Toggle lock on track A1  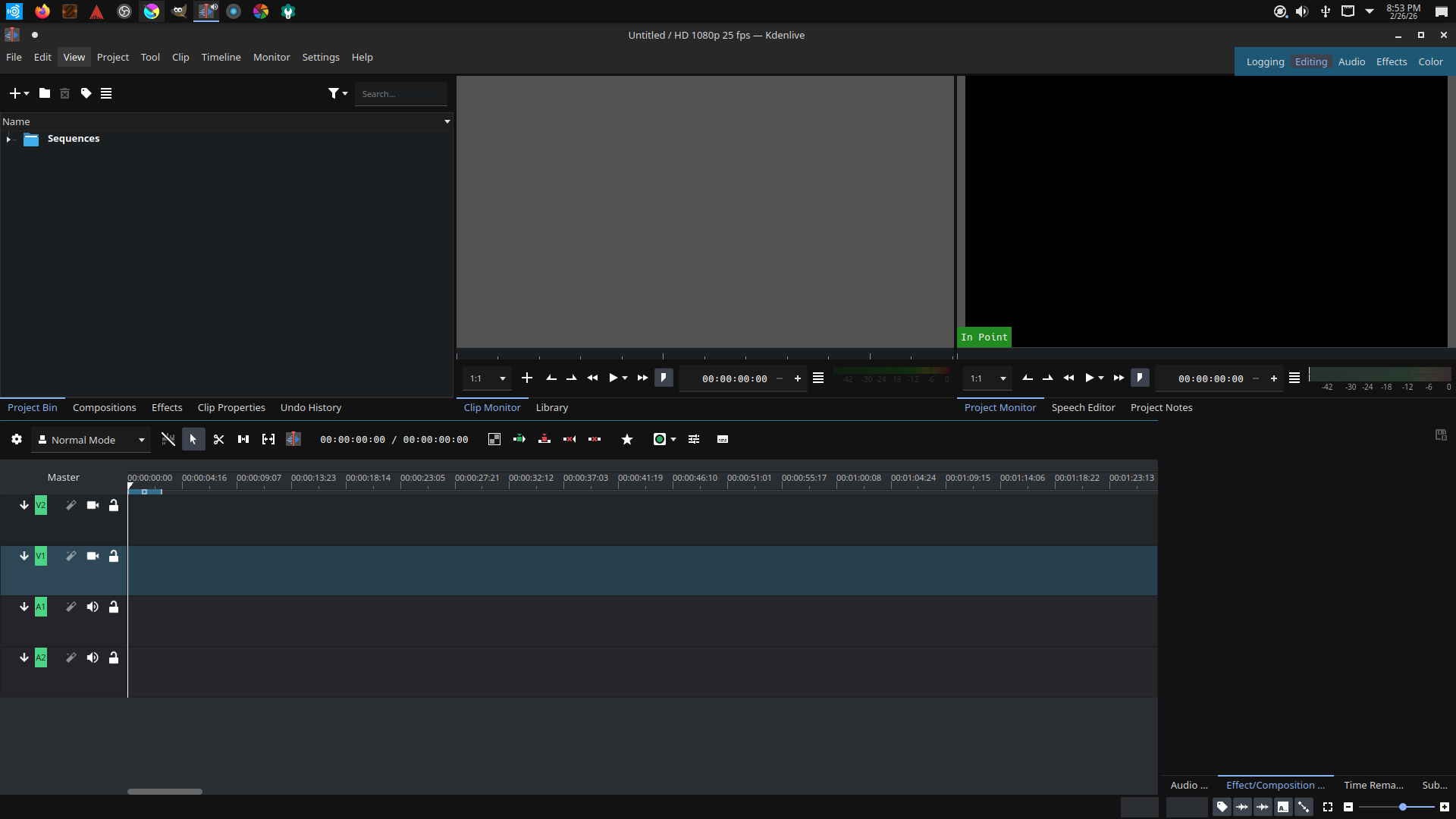114,607
